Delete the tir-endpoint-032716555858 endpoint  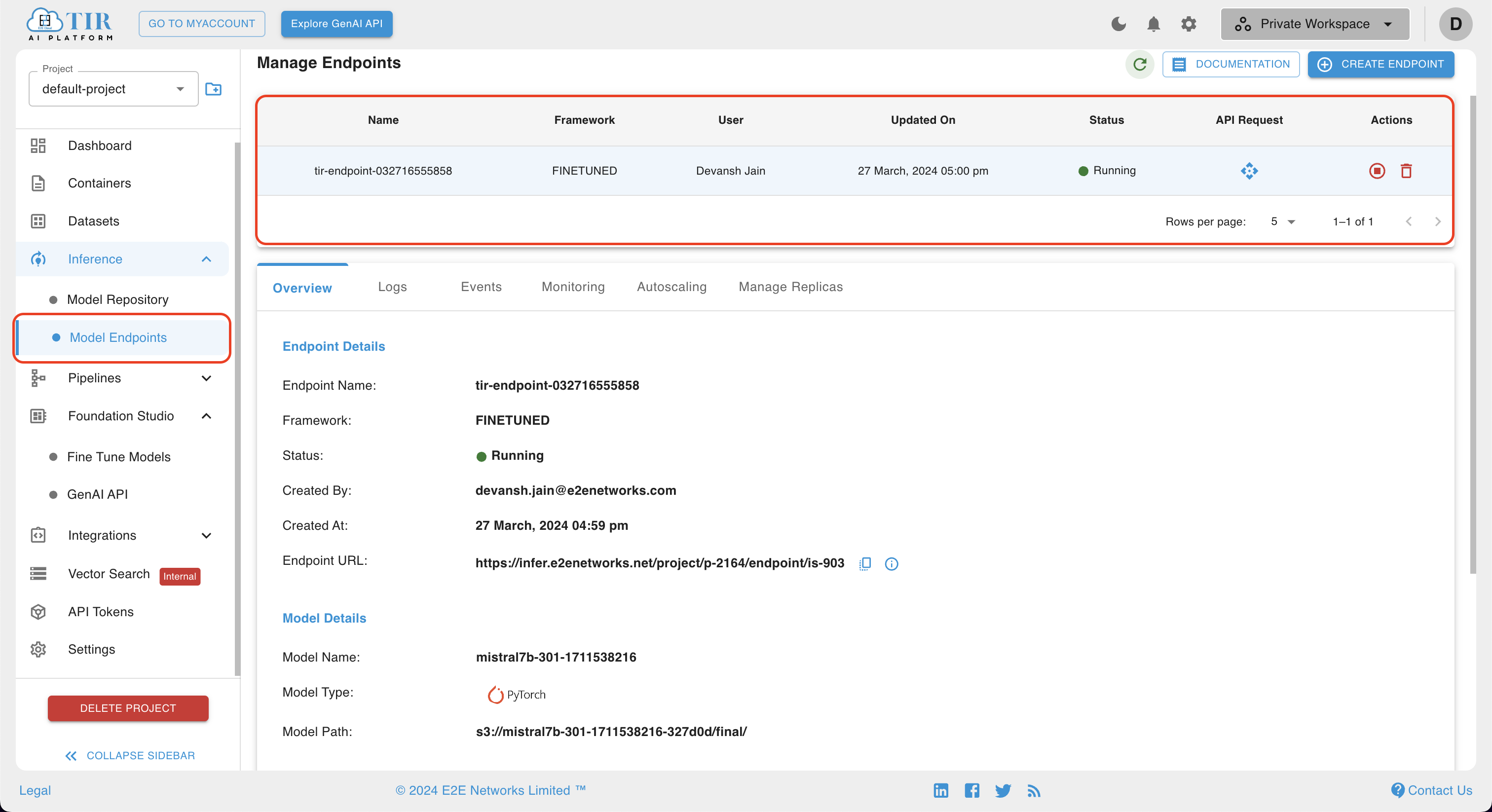[x=1406, y=171]
